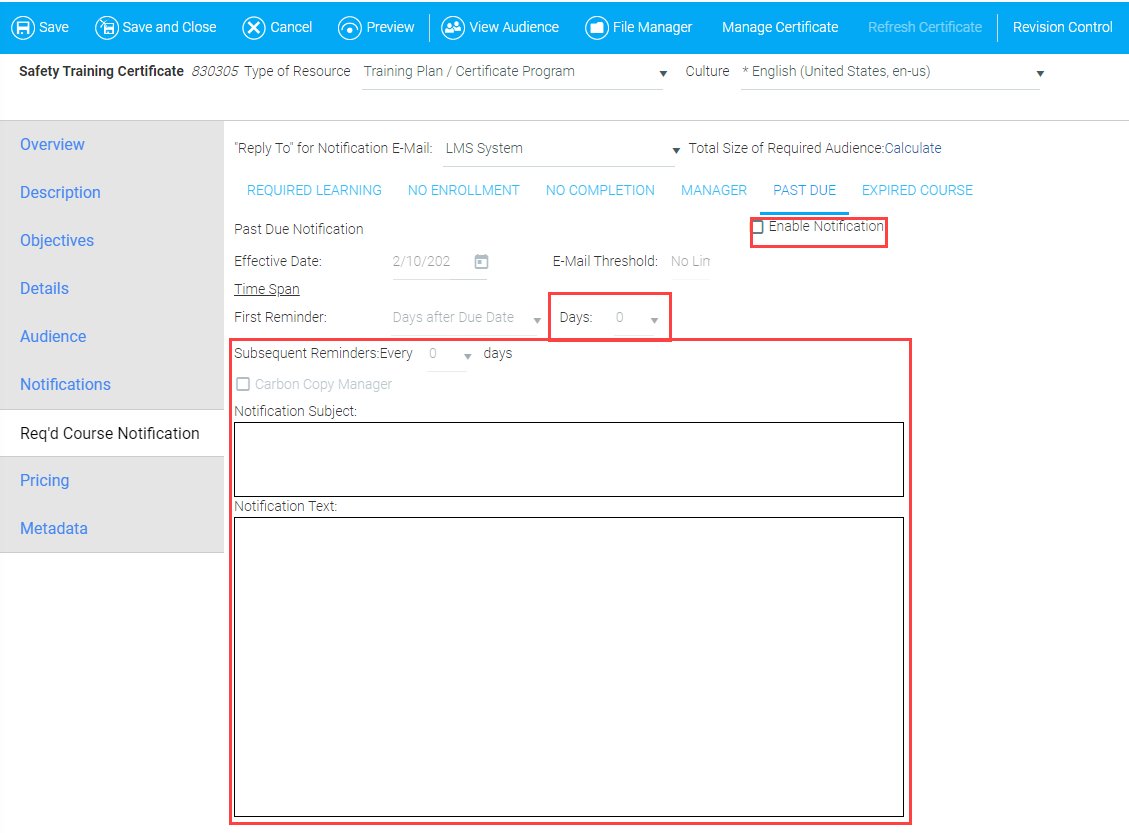This screenshot has height=833, width=1129.
Task: Expand the Type of Resource dropdown
Action: coord(662,74)
